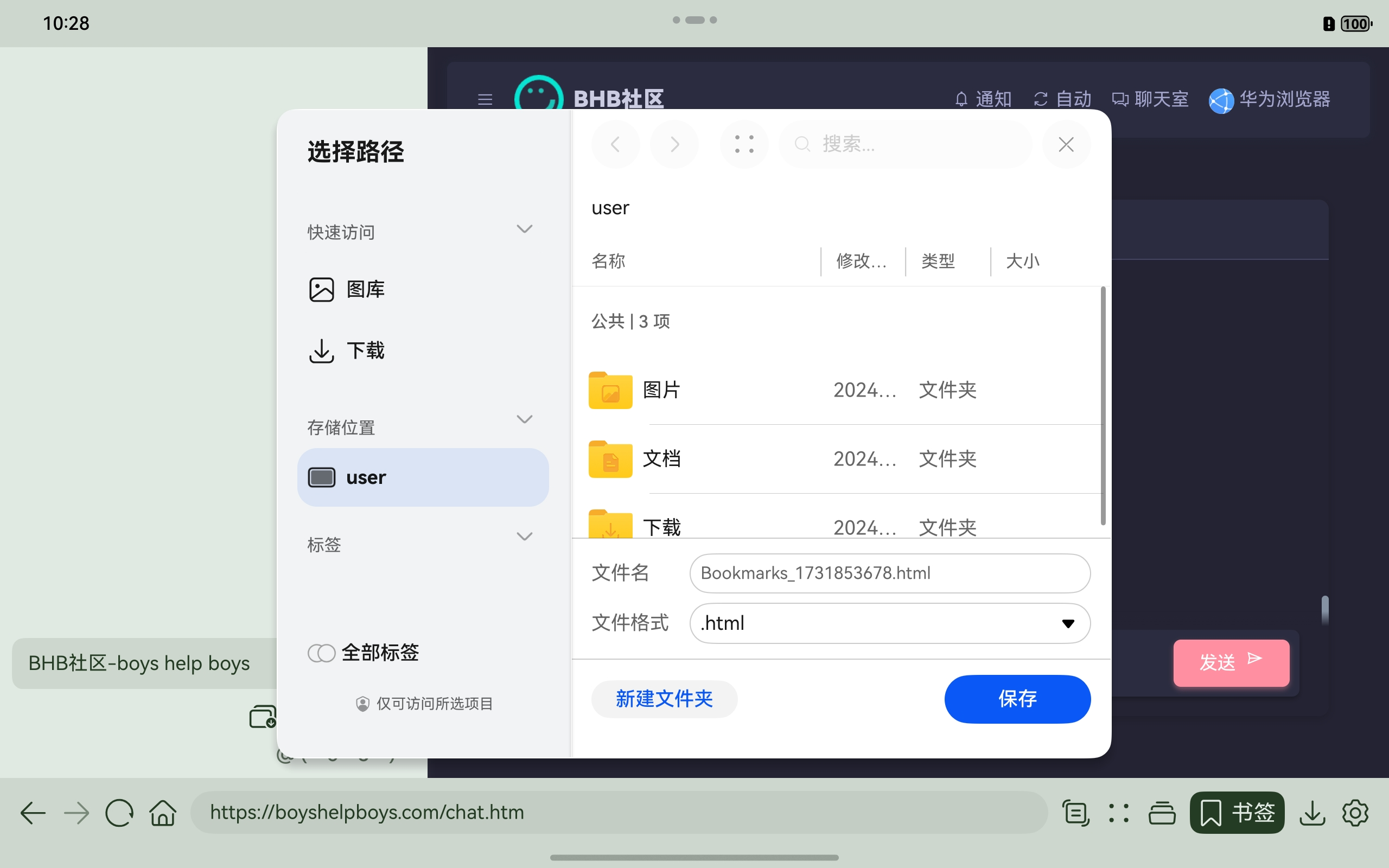Click 自动 refresh option in BHB社区
This screenshot has width=1389, height=868.
pos(1062,99)
